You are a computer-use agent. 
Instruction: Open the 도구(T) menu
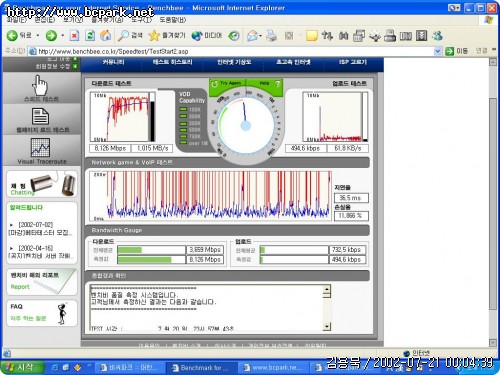[141, 20]
